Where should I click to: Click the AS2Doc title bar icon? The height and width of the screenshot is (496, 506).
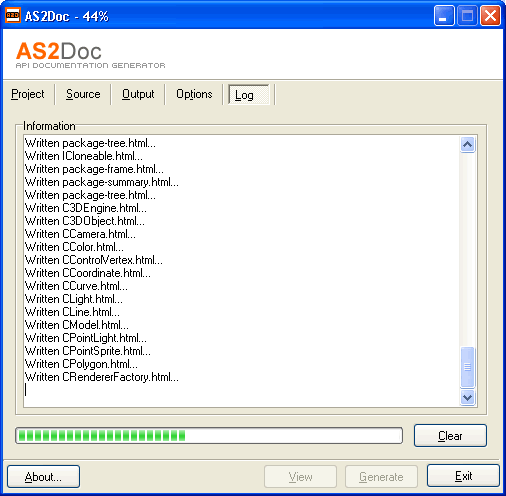click(13, 15)
